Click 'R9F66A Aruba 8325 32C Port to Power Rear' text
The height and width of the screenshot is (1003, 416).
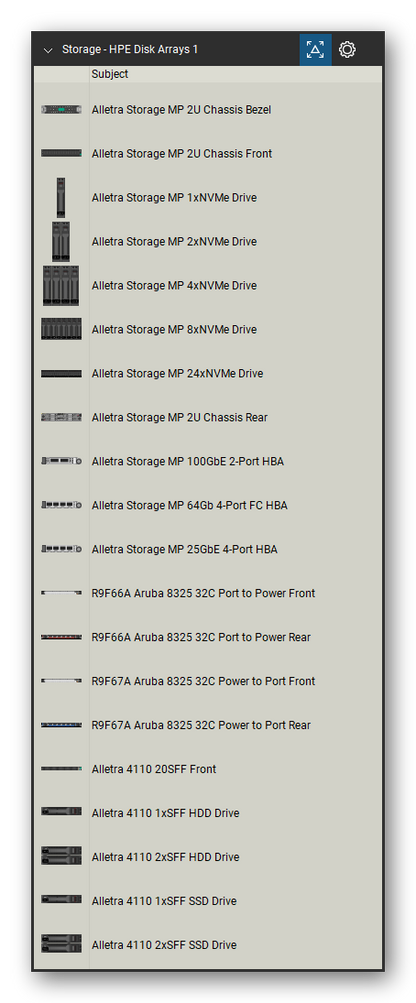point(201,637)
